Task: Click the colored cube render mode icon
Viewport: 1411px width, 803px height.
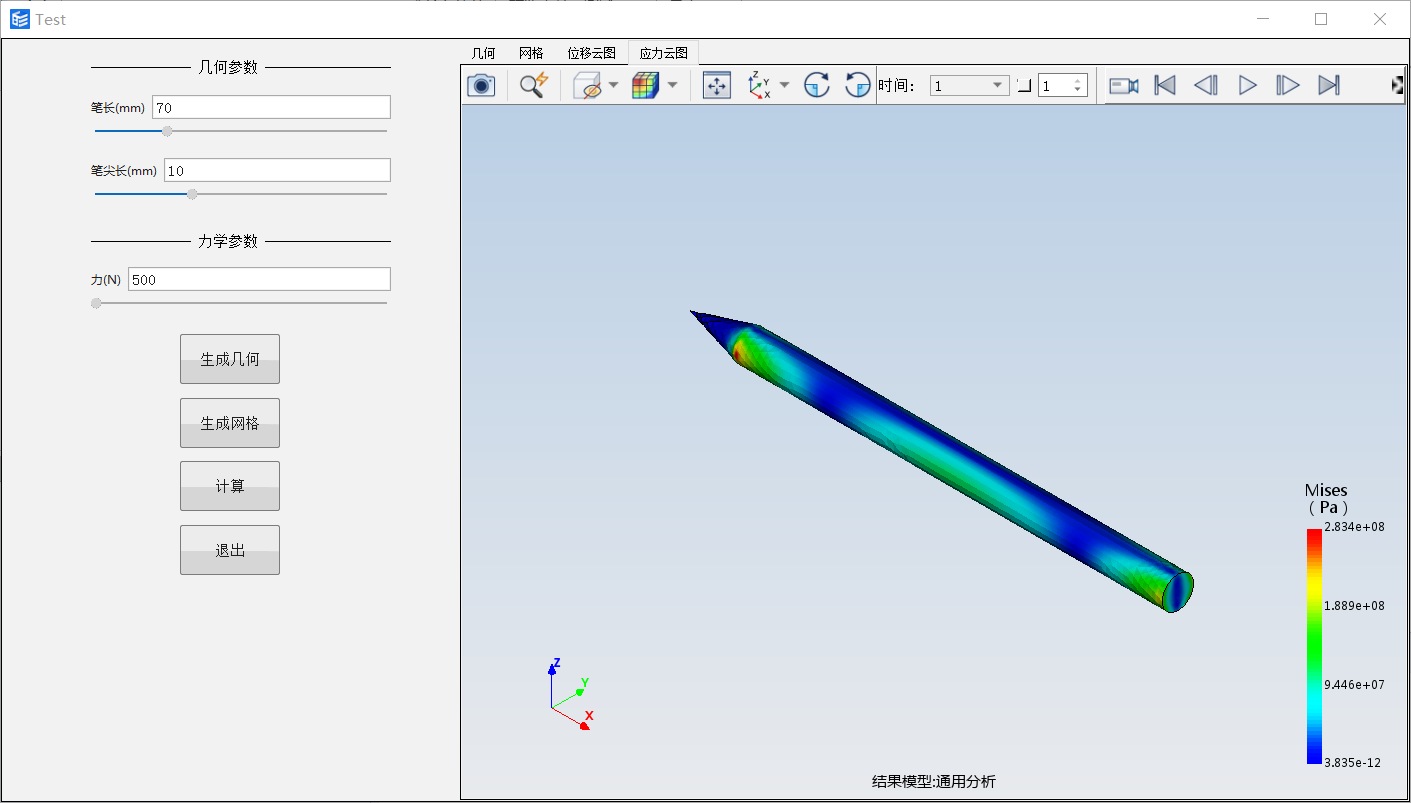Action: (646, 86)
